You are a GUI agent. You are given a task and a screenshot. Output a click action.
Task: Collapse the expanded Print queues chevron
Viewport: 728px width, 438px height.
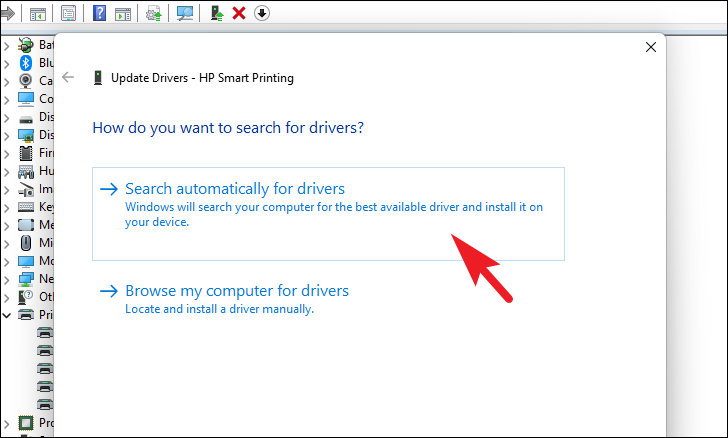click(x=6, y=315)
